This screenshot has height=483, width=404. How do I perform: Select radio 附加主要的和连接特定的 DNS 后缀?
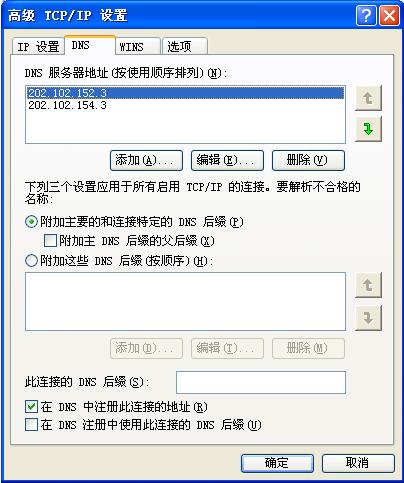click(31, 222)
